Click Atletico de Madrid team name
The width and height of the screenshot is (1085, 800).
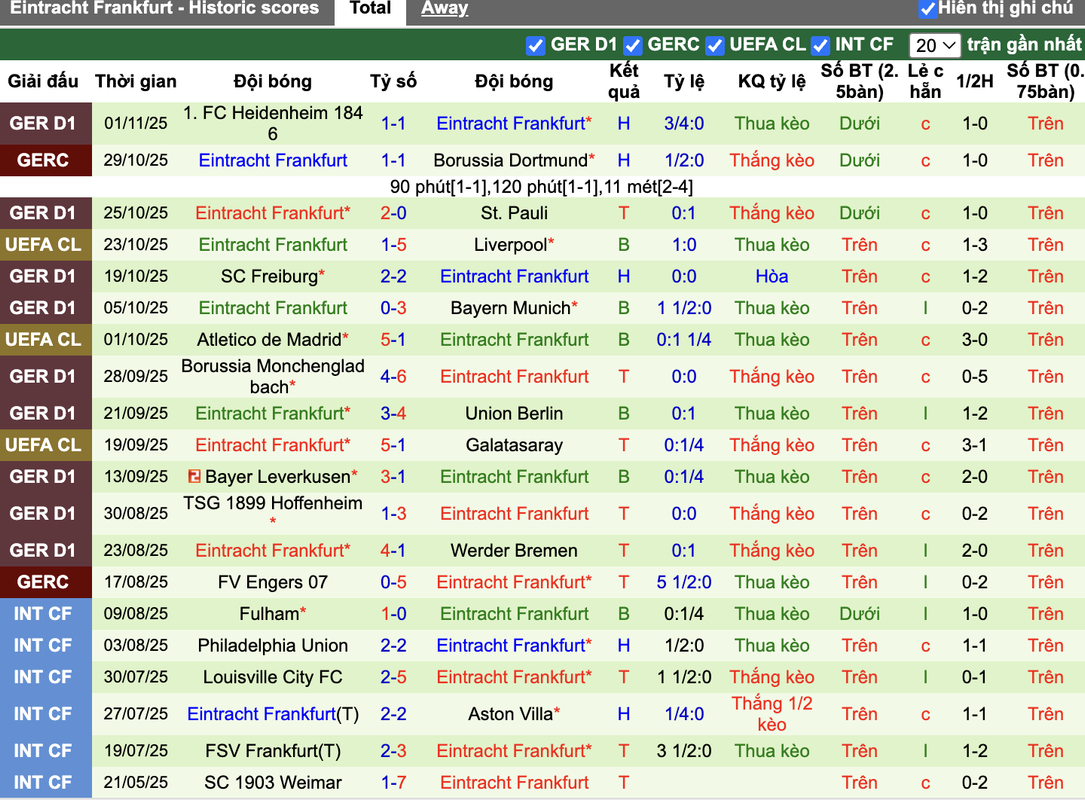269,340
